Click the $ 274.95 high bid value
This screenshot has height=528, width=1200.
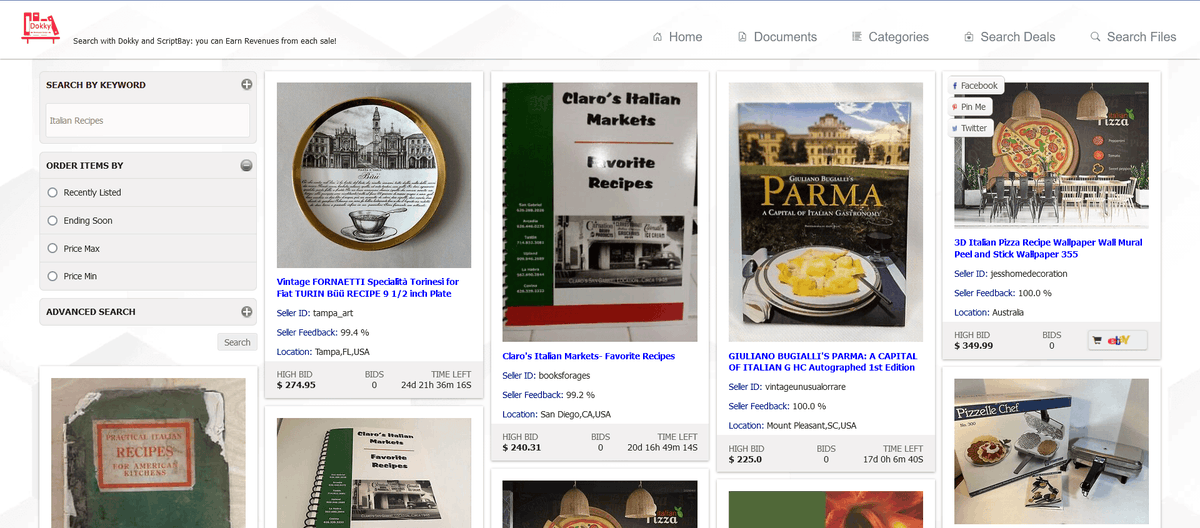click(x=296, y=384)
